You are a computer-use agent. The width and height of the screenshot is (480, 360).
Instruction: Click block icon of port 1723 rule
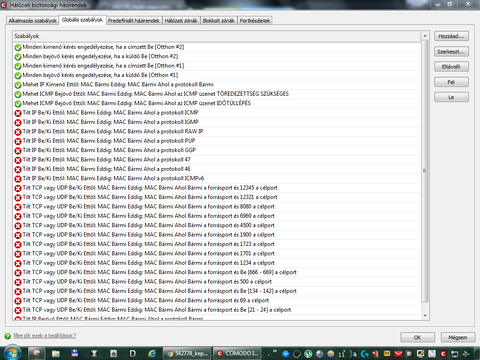[18, 245]
